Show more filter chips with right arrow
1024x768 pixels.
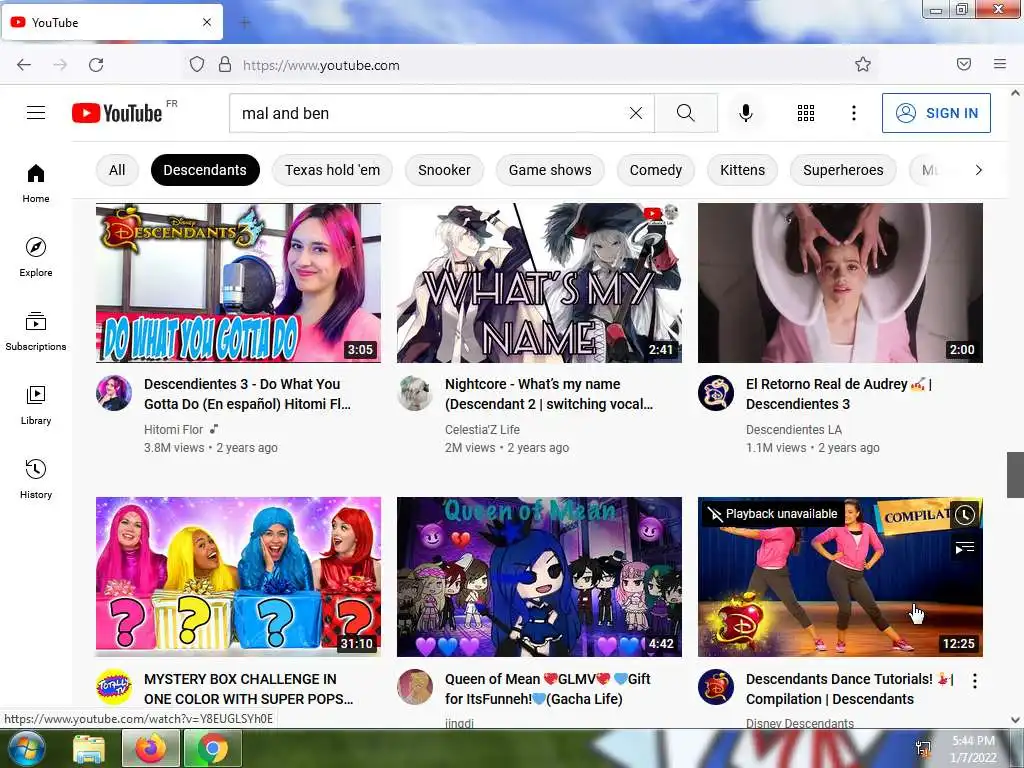[x=978, y=170]
